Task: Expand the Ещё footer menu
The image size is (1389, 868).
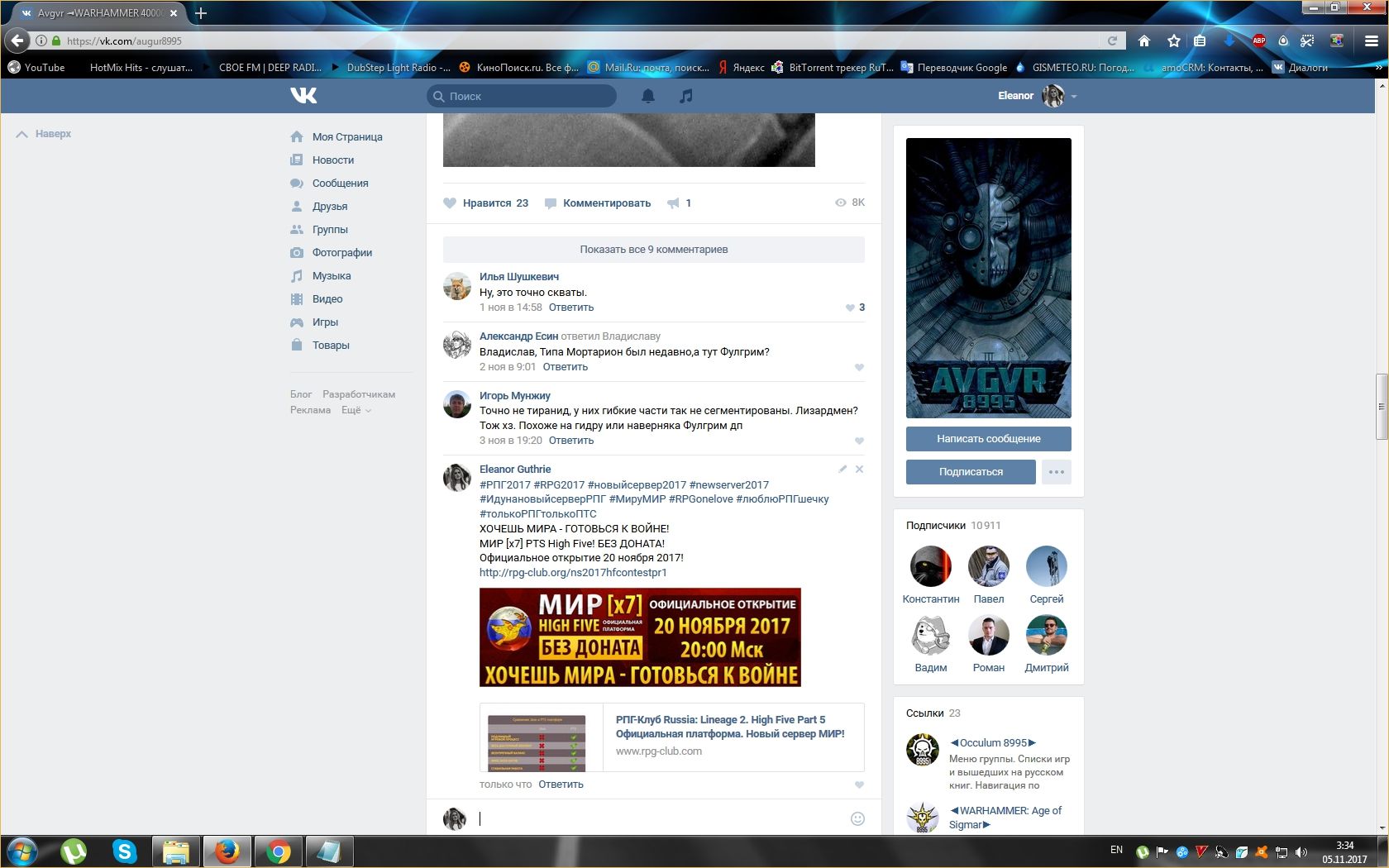Action: tap(356, 410)
